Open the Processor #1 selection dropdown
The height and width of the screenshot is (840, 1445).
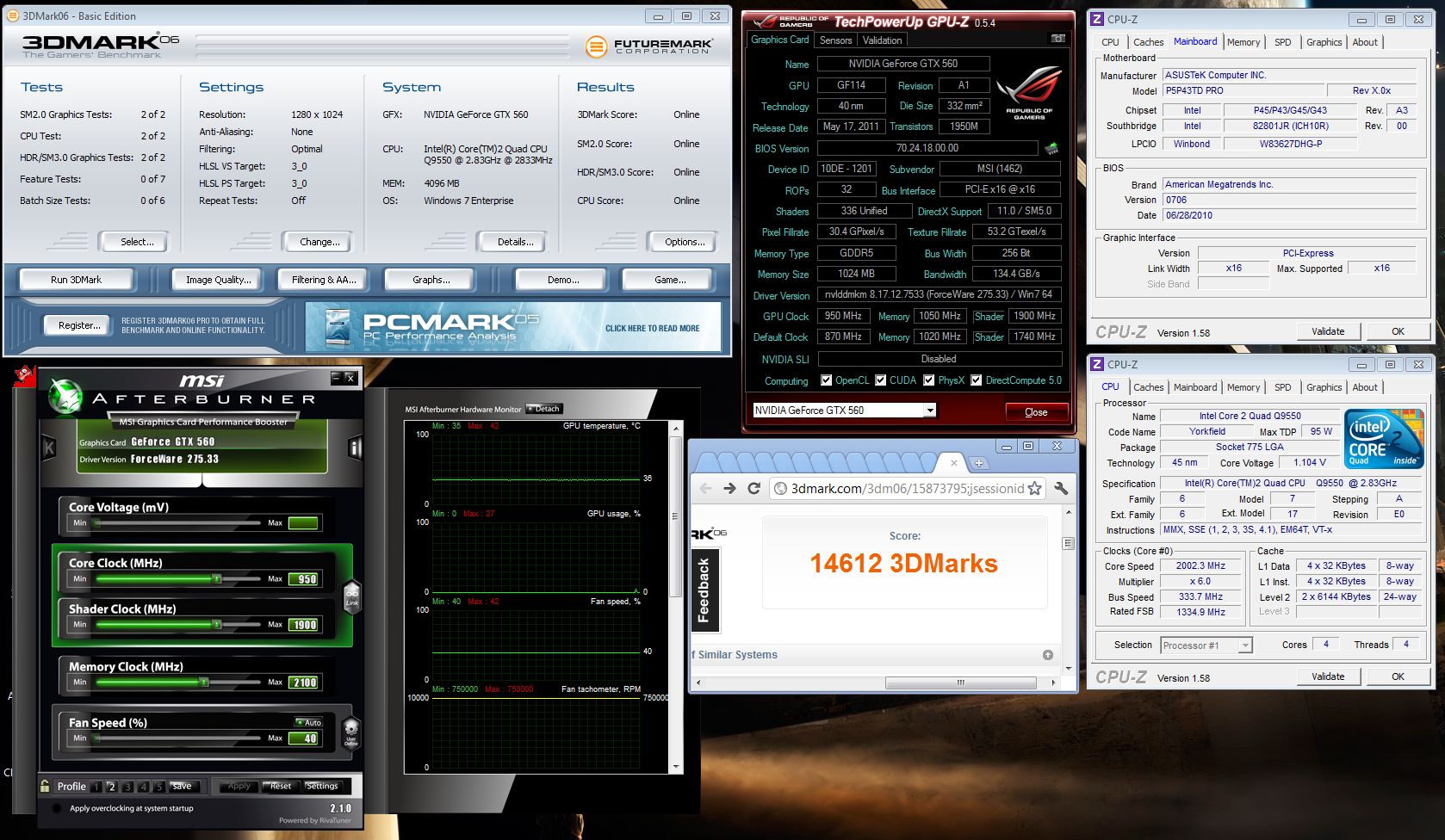coord(1244,645)
